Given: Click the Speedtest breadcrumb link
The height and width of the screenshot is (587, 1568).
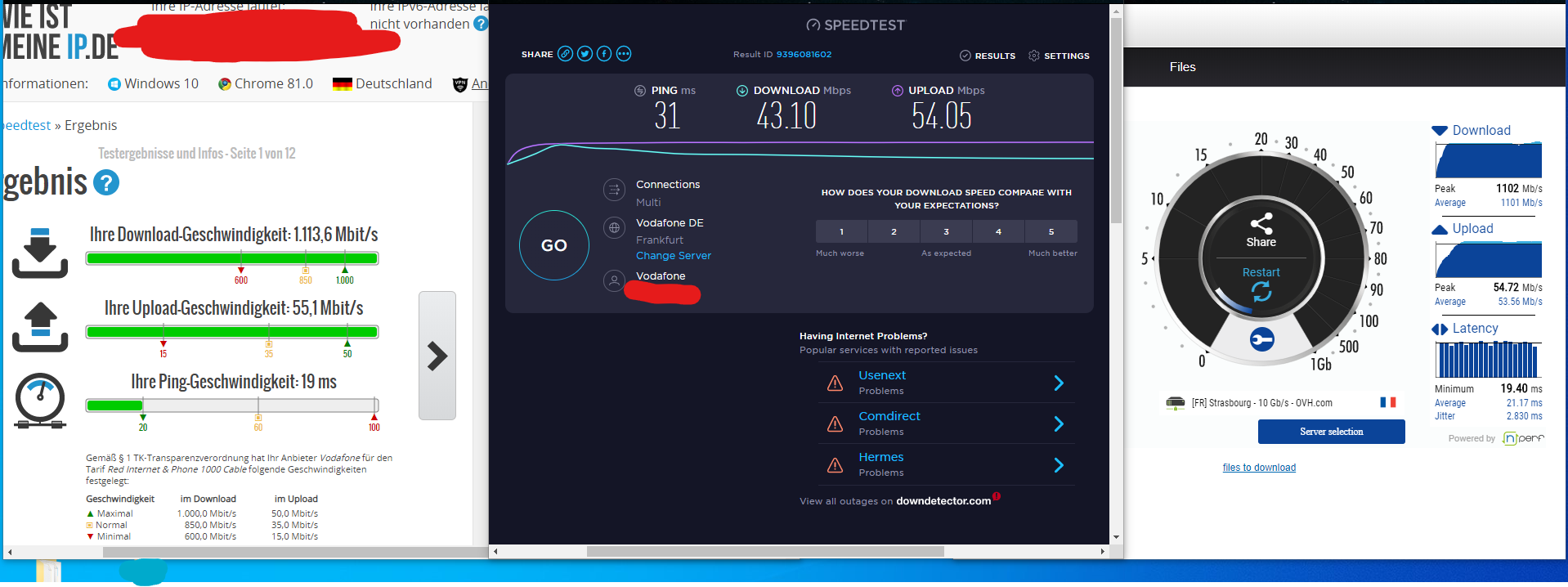Looking at the screenshot, I should pyautogui.click(x=26, y=125).
